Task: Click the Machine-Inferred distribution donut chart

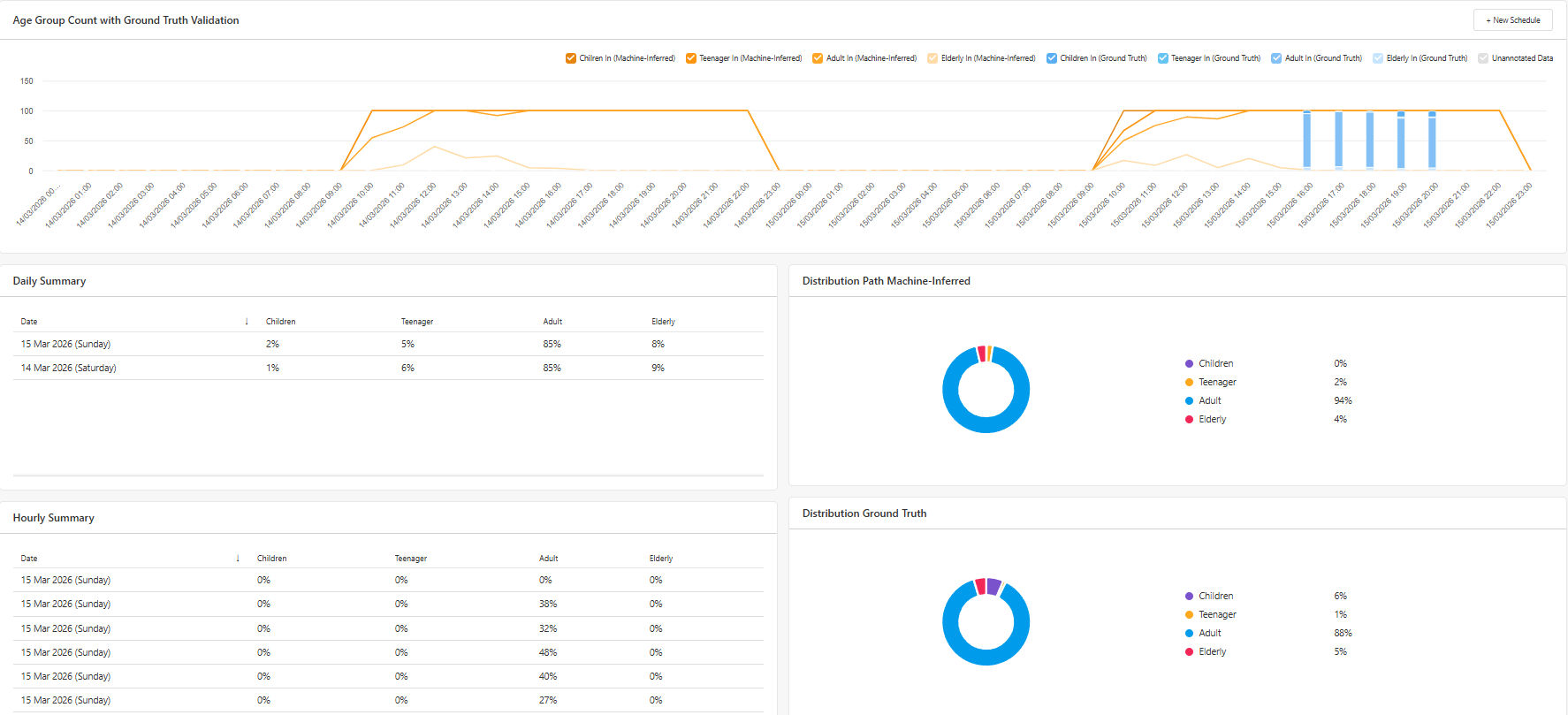Action: point(986,390)
